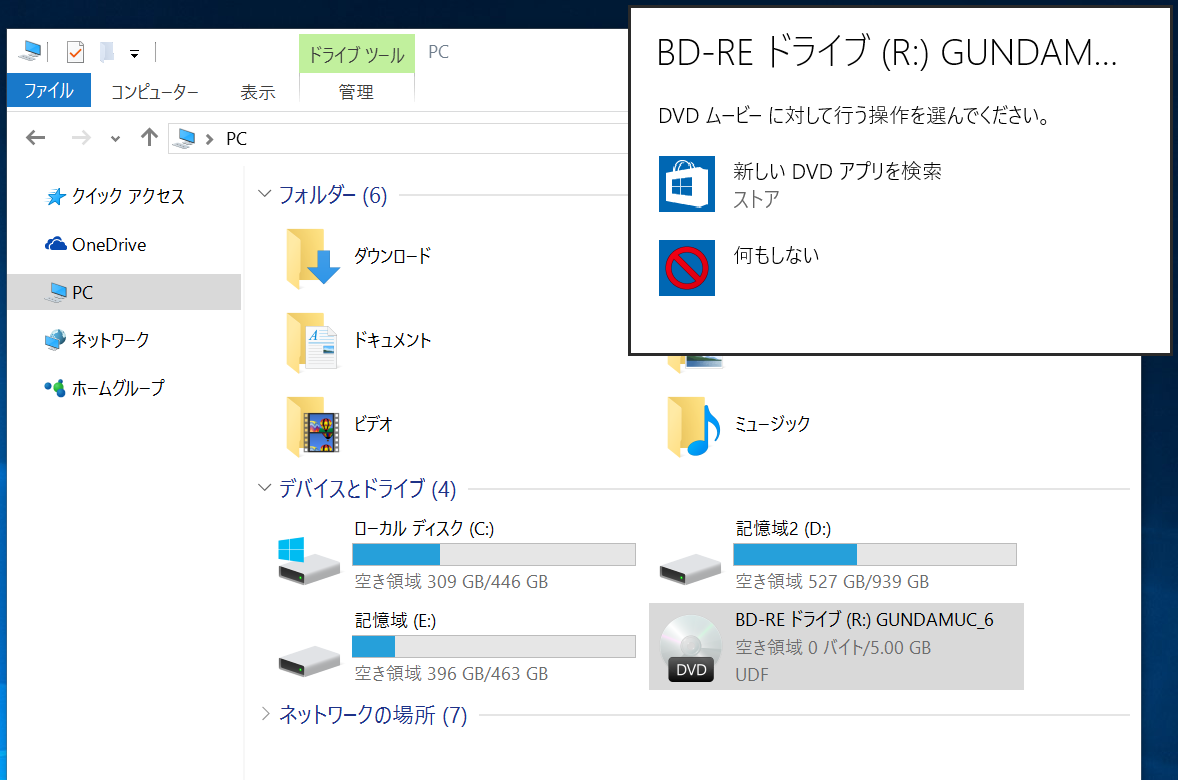The image size is (1178, 780).
Task: Expand the ネットワークの場所 (7) section
Action: (264, 714)
